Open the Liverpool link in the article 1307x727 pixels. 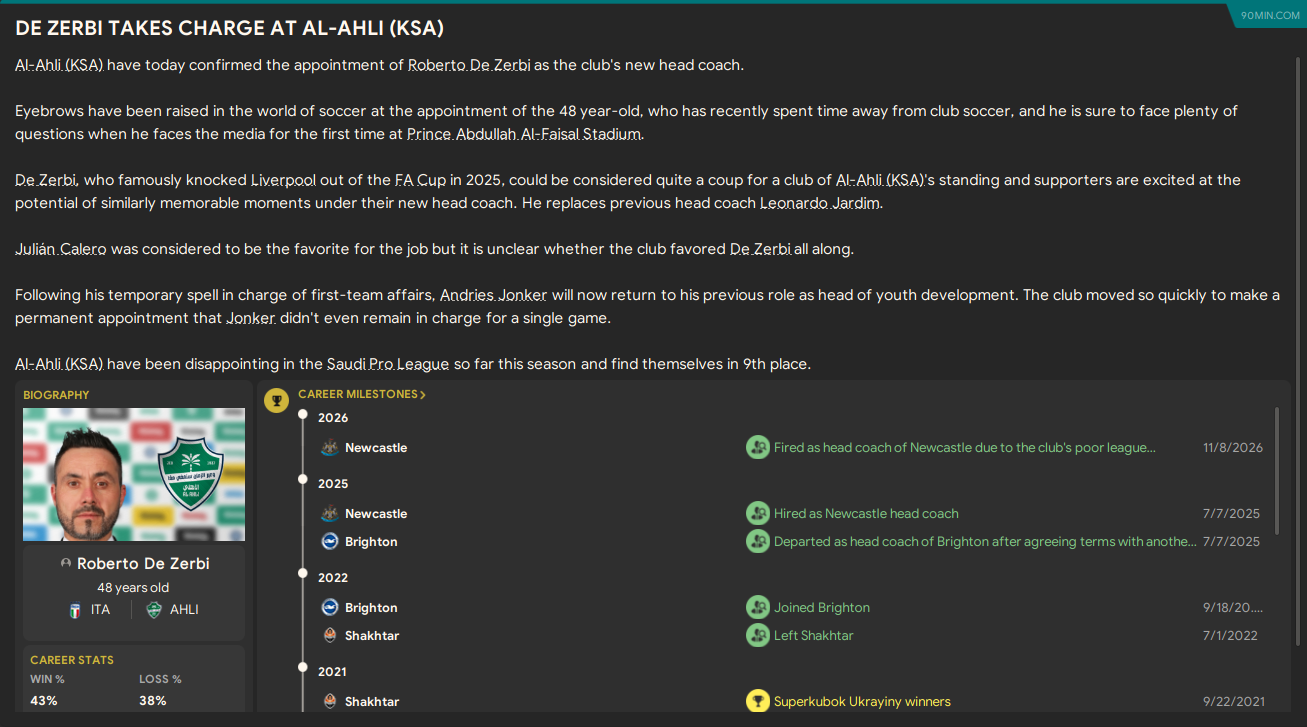coord(283,180)
